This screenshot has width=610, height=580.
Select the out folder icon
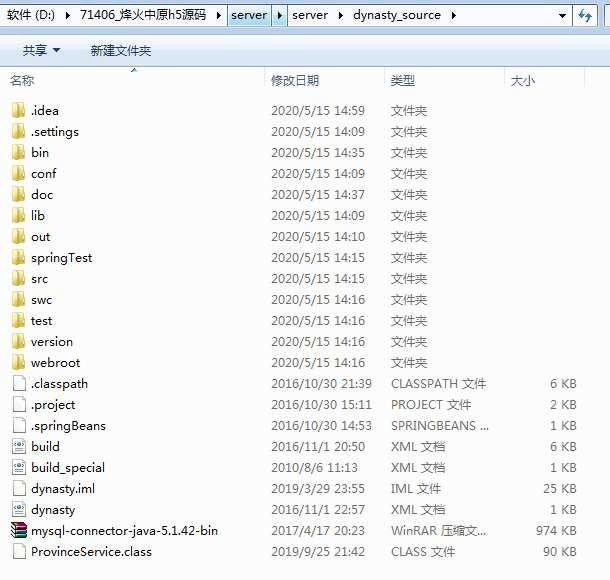coord(18,237)
